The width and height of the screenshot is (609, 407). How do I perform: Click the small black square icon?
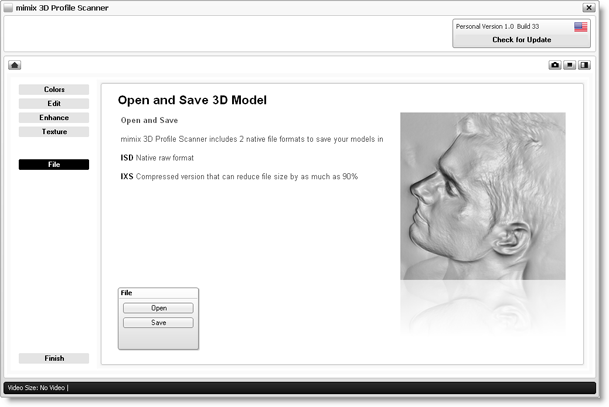coord(569,65)
